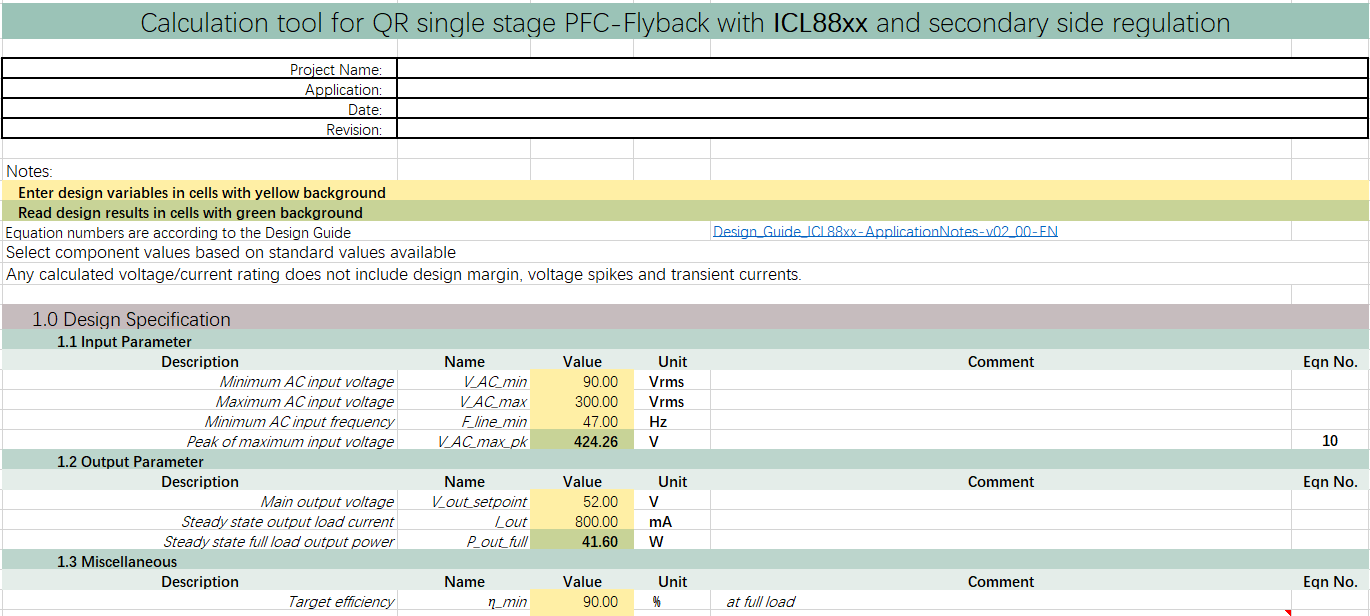1370x616 pixels.
Task: Click the '1.1 Input Parameter' subsection header
Action: pyautogui.click(x=124, y=342)
